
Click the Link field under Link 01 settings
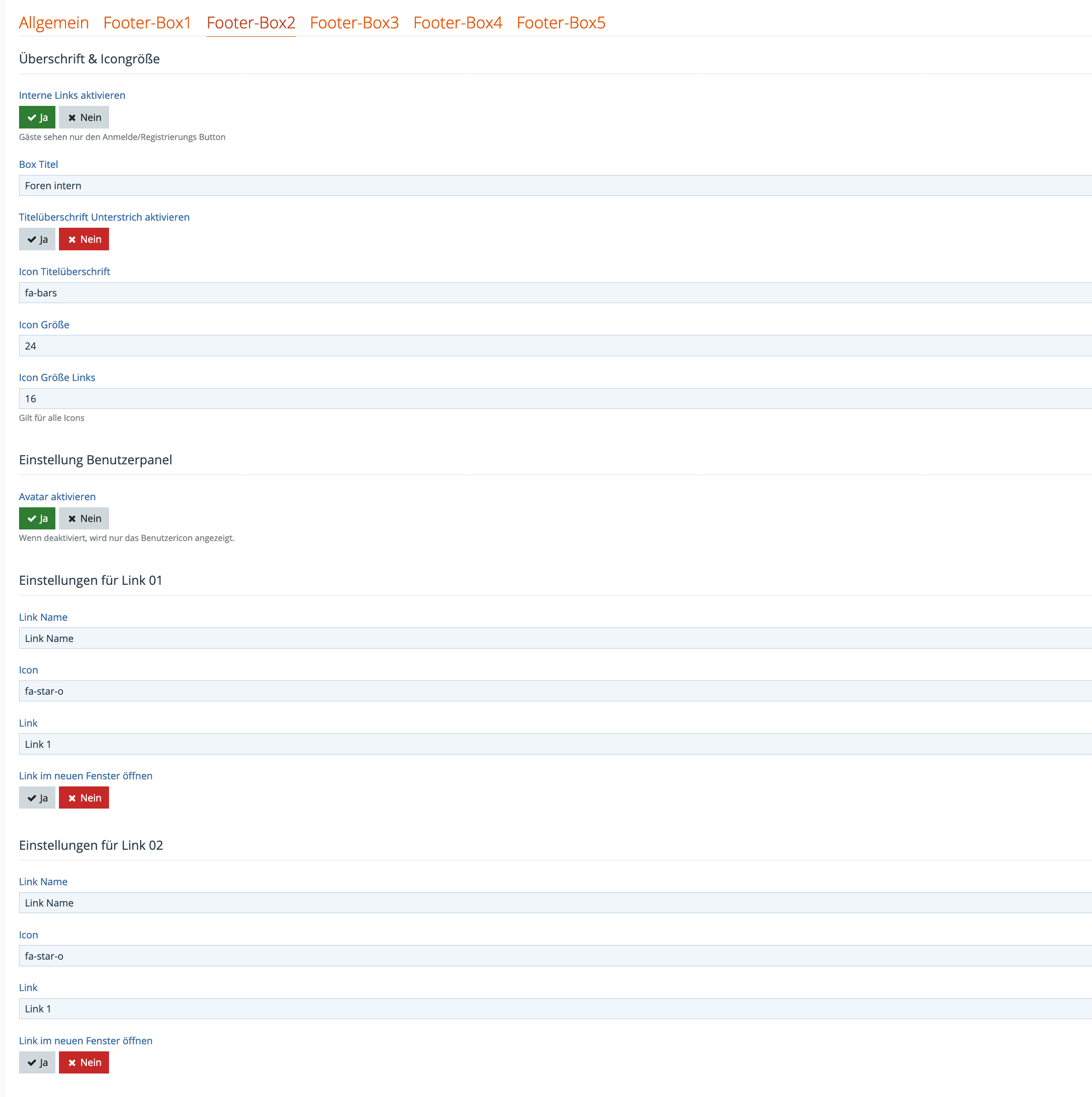pyautogui.click(x=554, y=744)
